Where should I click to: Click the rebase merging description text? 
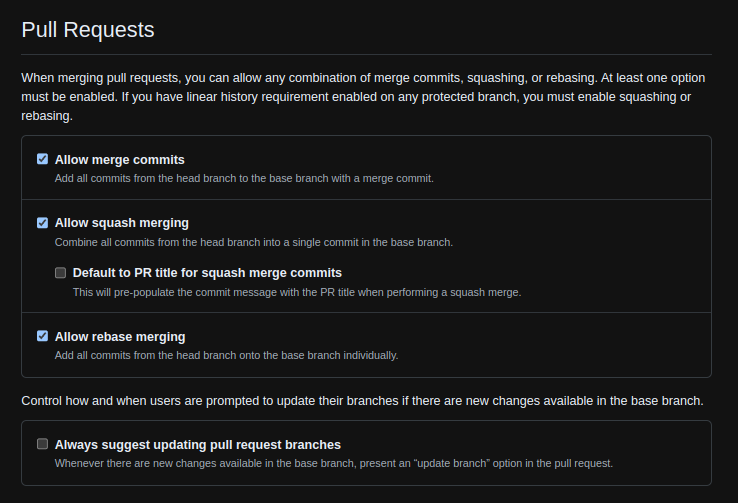pos(226,355)
